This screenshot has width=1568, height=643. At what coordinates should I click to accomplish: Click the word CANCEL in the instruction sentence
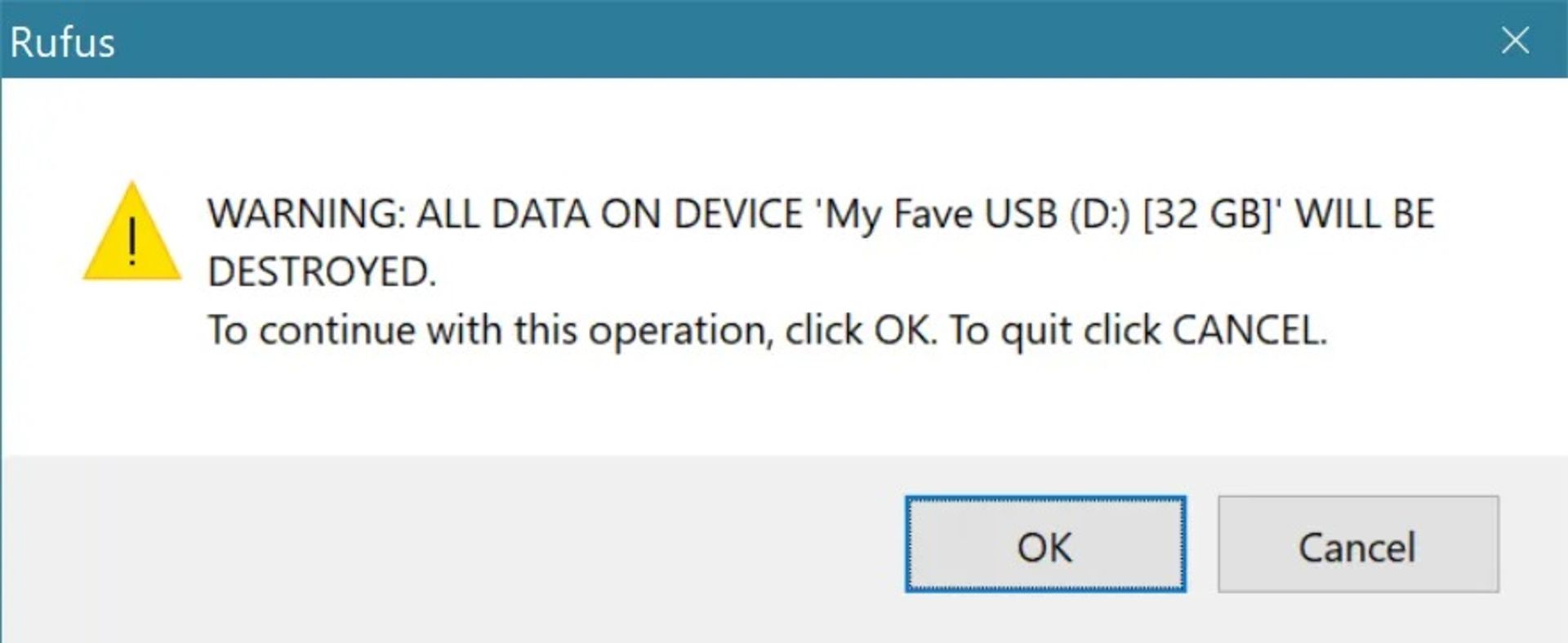coord(1249,331)
